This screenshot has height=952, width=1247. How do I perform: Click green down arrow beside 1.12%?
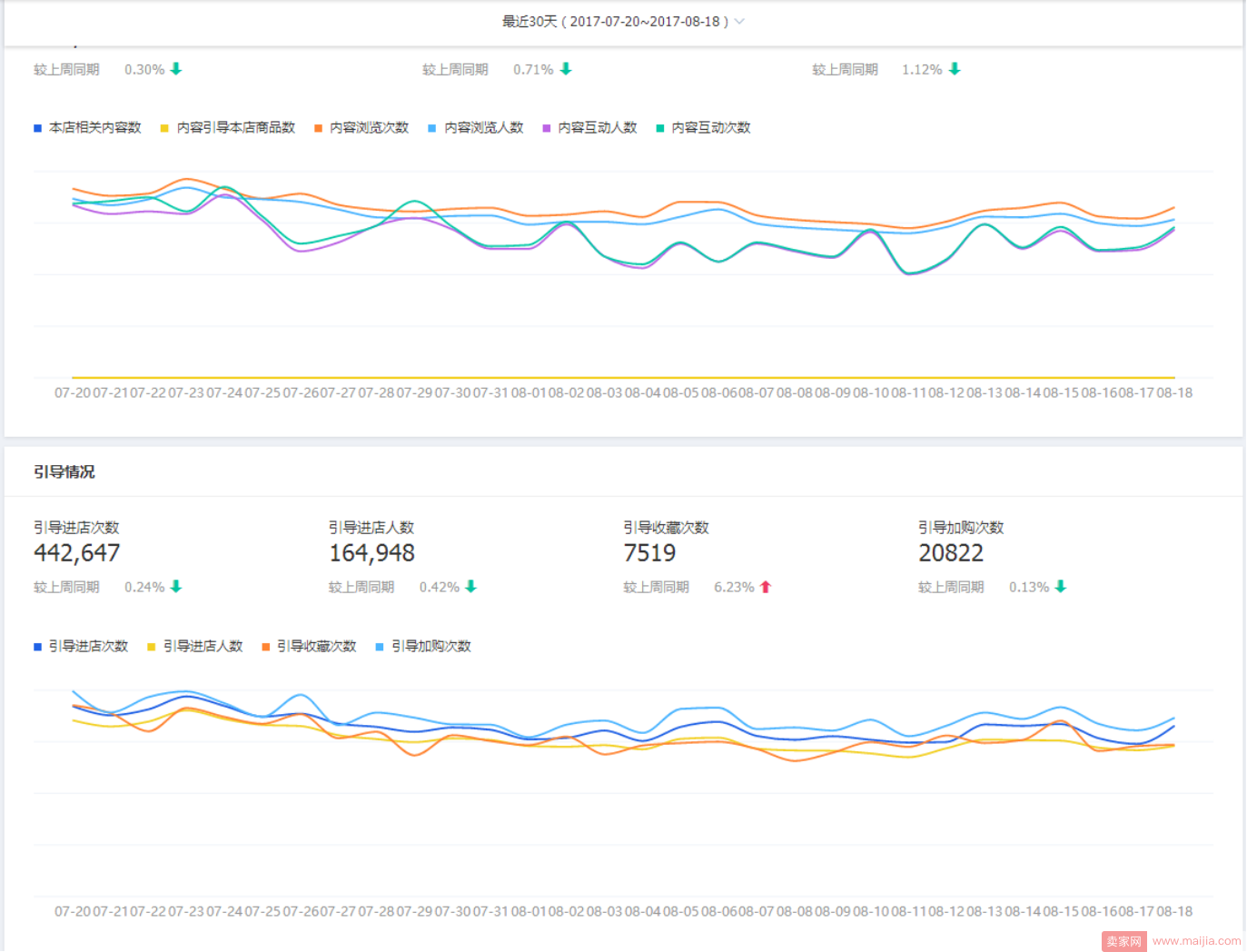click(955, 69)
